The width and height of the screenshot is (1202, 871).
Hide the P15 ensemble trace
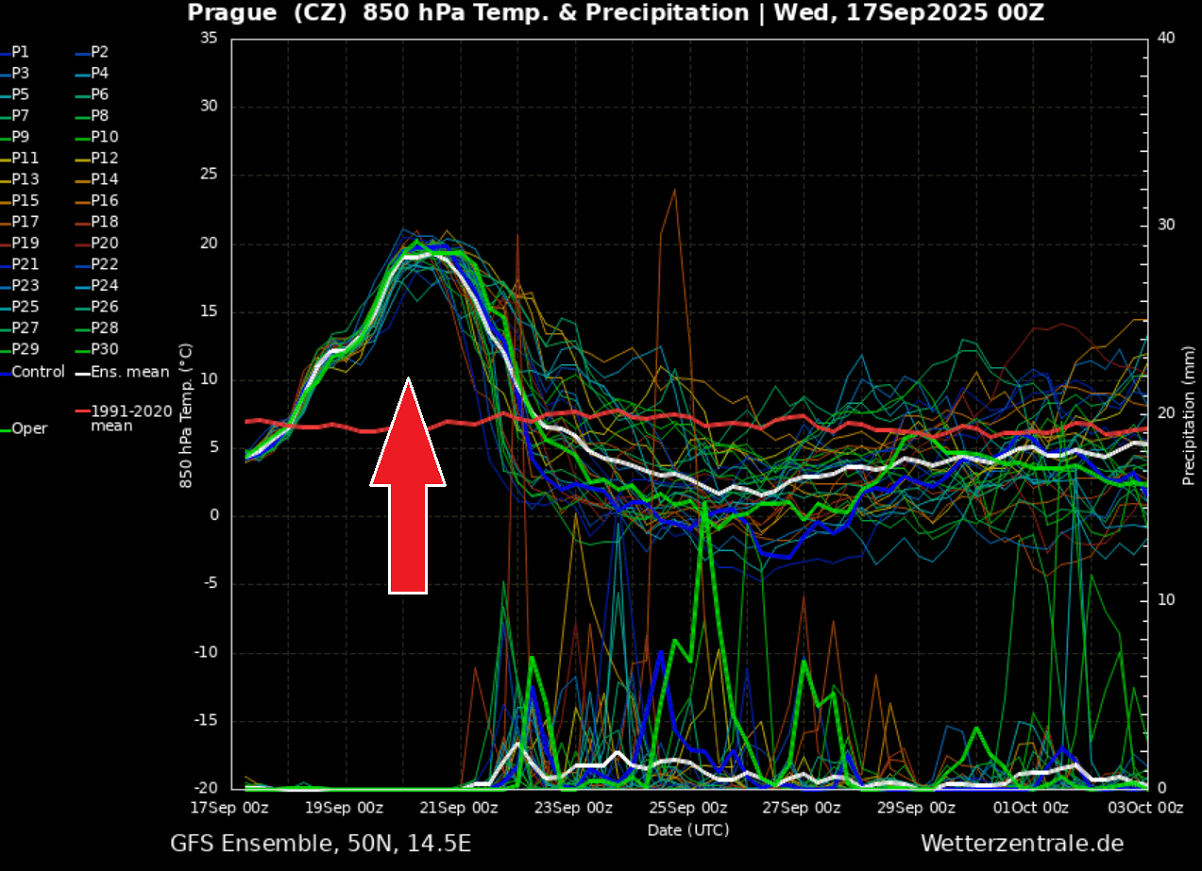click(x=17, y=200)
